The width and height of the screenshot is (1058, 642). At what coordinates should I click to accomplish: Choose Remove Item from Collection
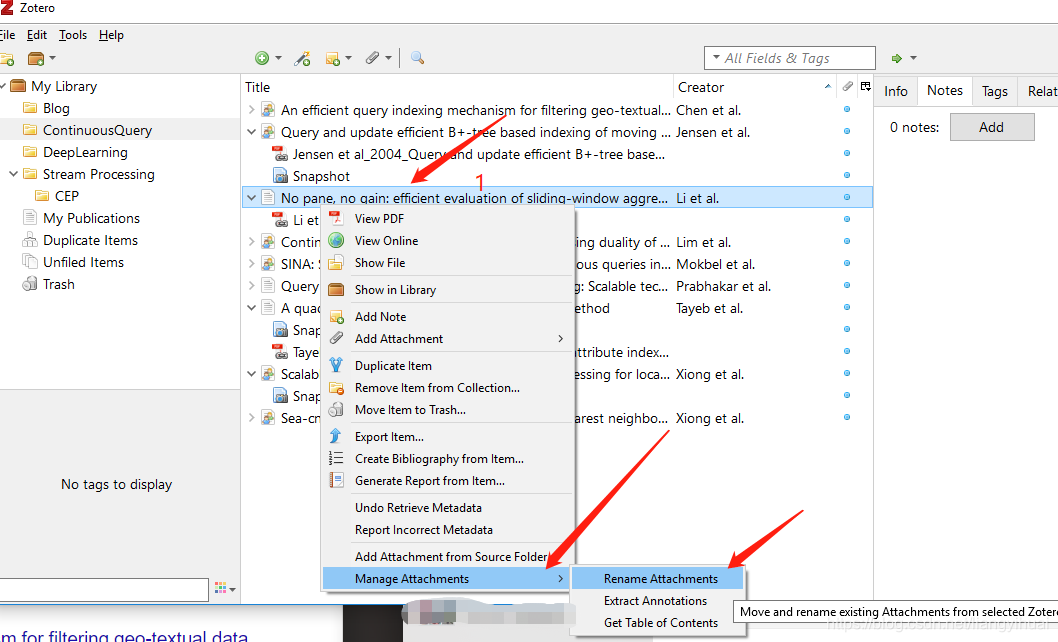pos(447,388)
